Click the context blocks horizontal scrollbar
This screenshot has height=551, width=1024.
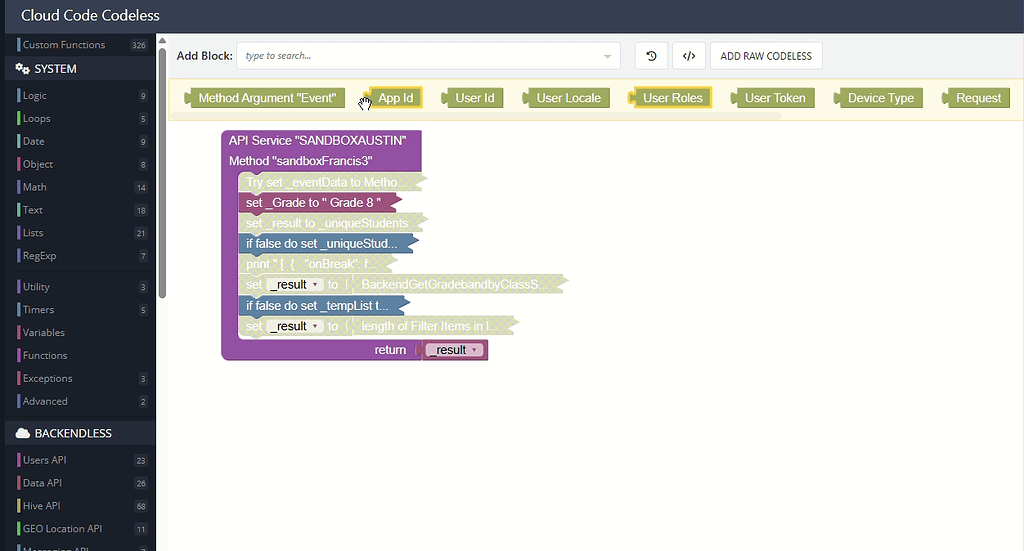477,116
